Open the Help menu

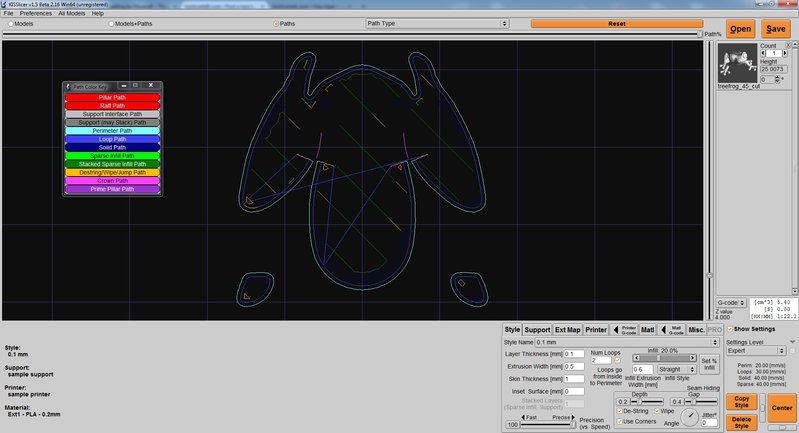97,13
